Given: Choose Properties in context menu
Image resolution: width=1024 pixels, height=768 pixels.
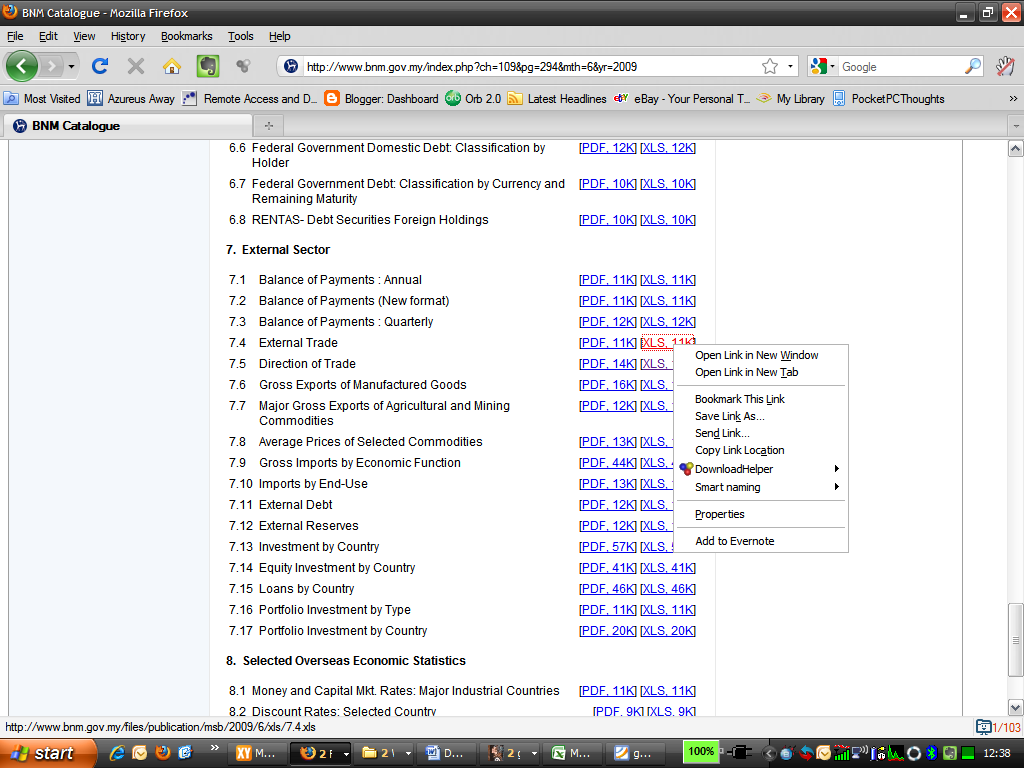Looking at the screenshot, I should 761,514.
